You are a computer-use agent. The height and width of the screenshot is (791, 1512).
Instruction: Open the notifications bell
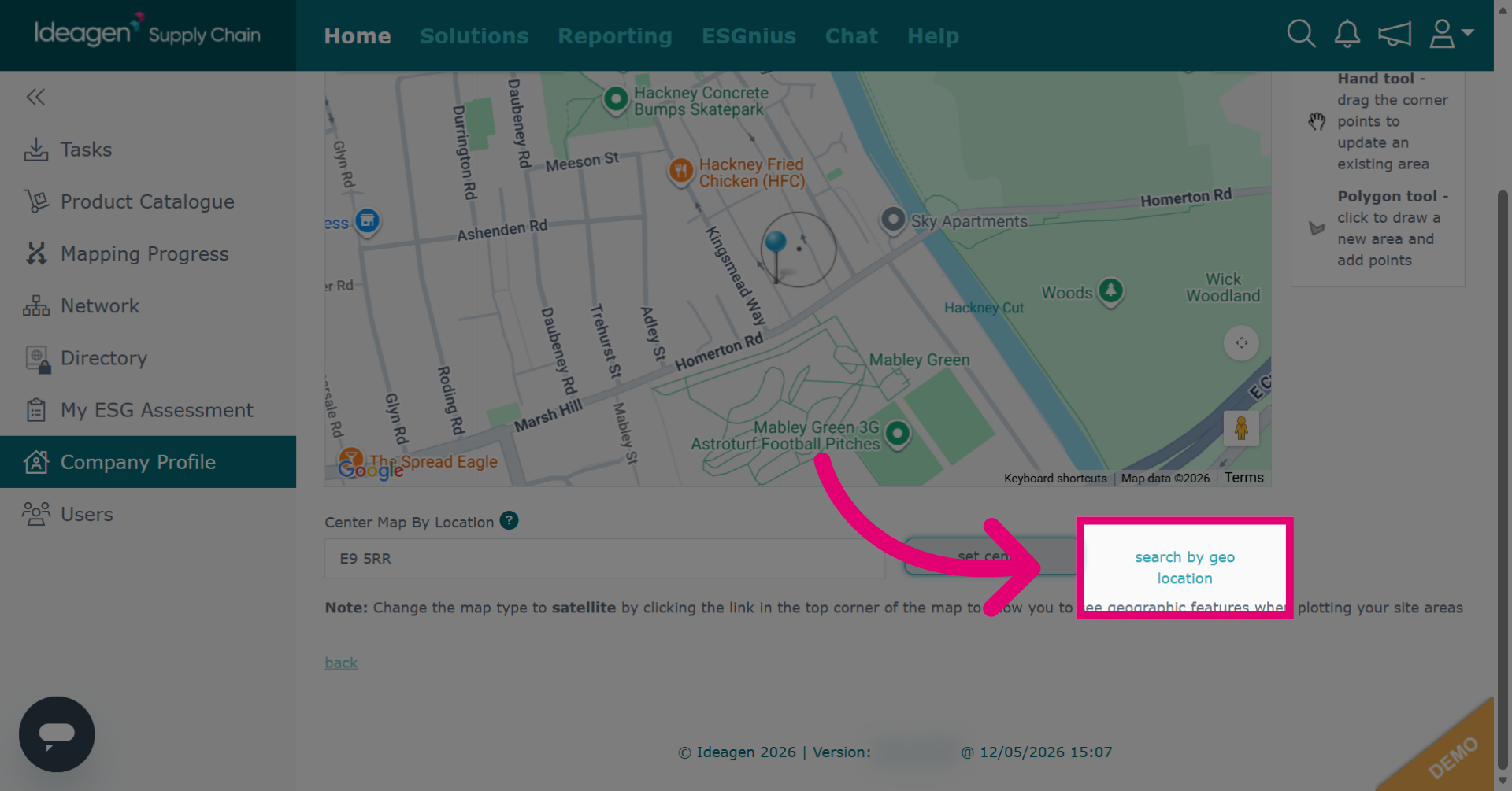pyautogui.click(x=1347, y=34)
